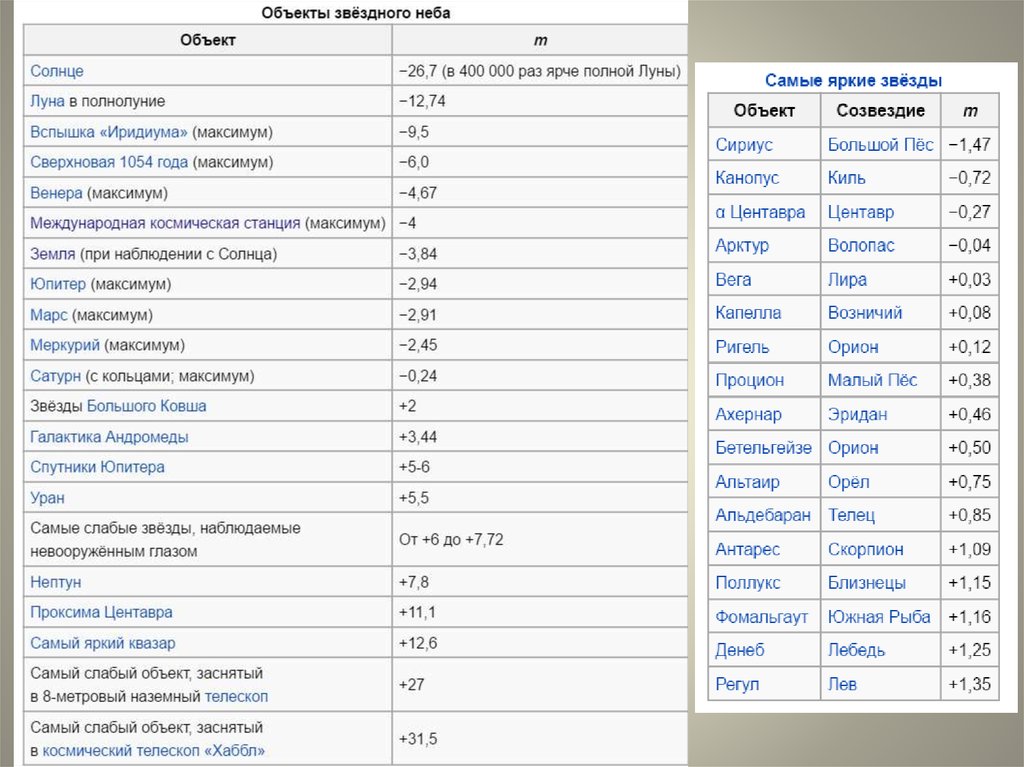Image resolution: width=1024 pixels, height=767 pixels.
Task: Click the Лира constellation link
Action: (847, 279)
